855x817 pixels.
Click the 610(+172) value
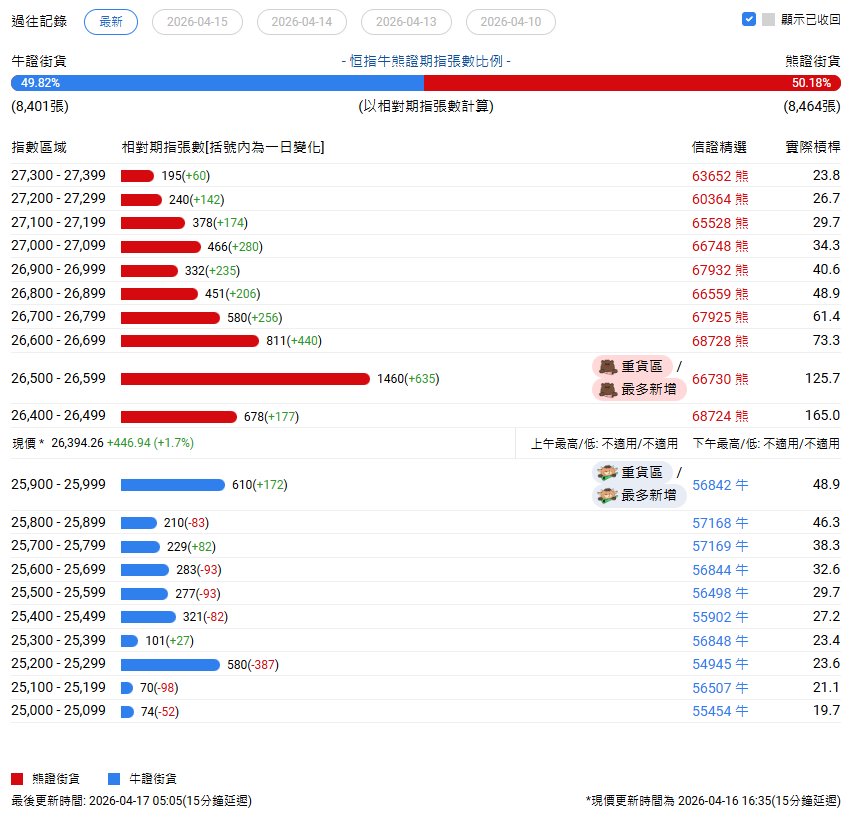point(260,485)
